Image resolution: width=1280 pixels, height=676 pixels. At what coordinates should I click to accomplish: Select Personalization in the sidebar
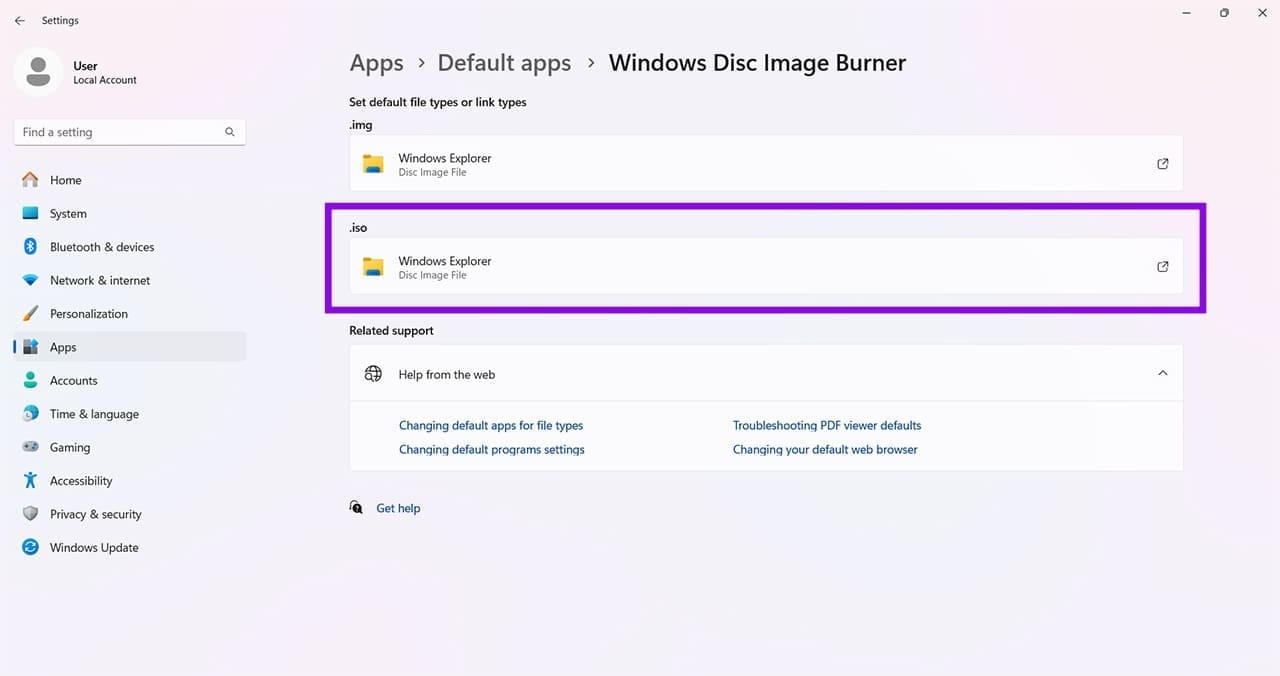(x=130, y=313)
